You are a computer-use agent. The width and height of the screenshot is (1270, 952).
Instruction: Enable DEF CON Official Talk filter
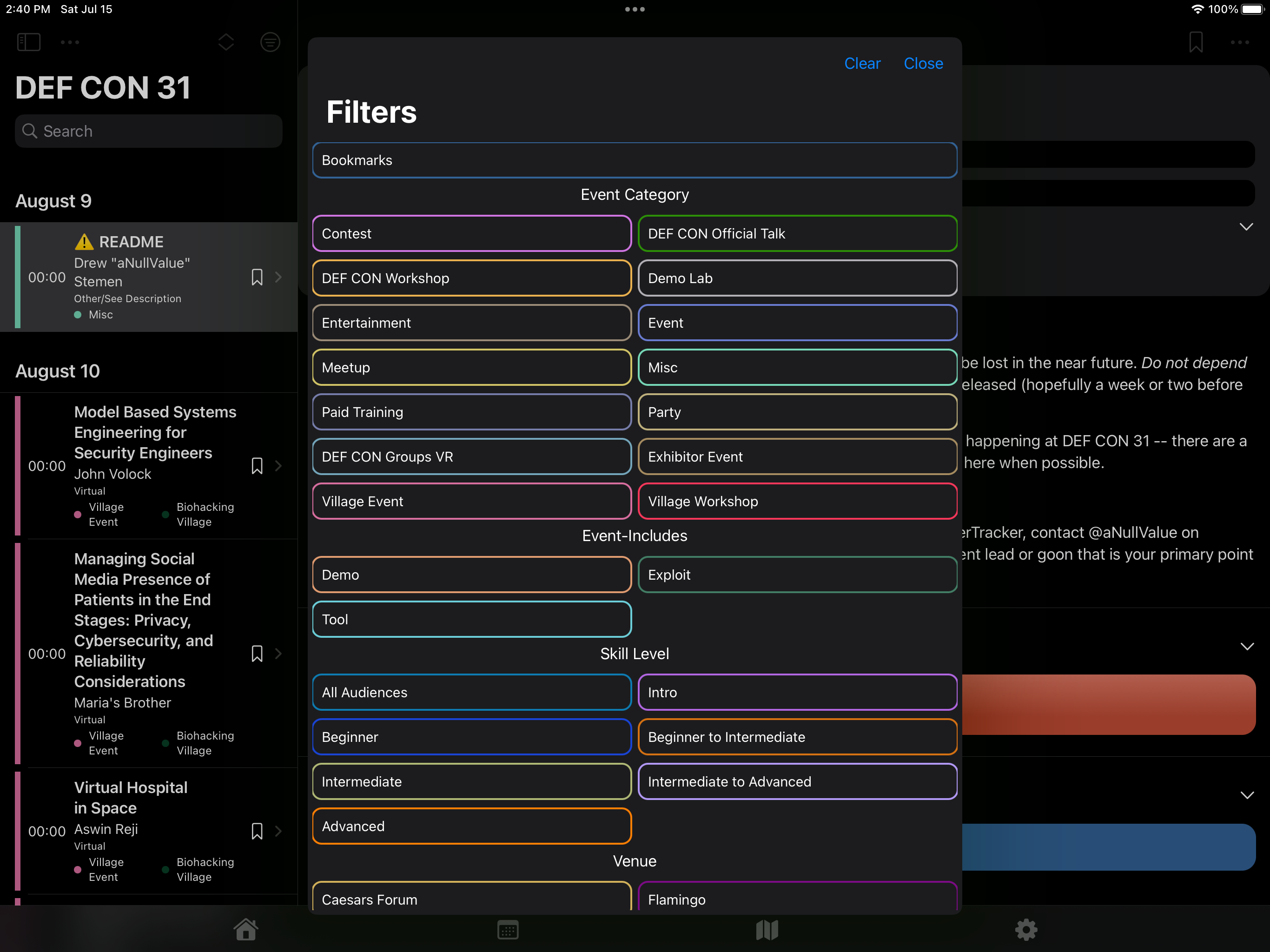[798, 234]
